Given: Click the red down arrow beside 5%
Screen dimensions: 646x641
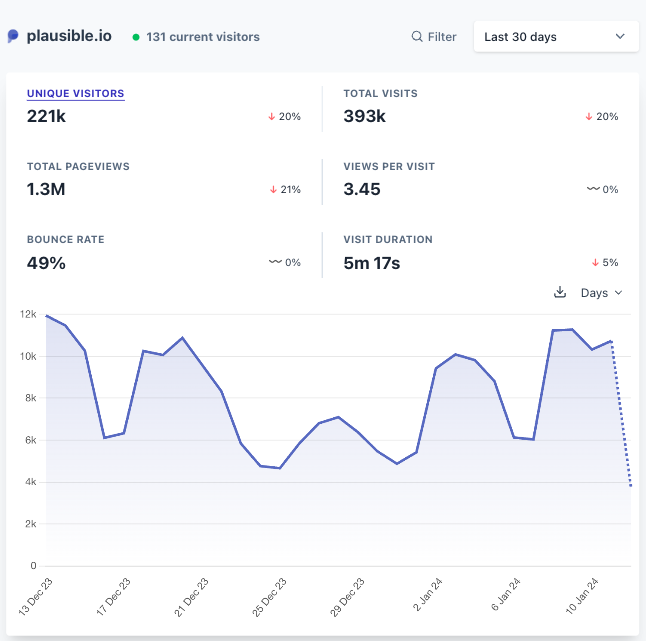Looking at the screenshot, I should point(595,262).
